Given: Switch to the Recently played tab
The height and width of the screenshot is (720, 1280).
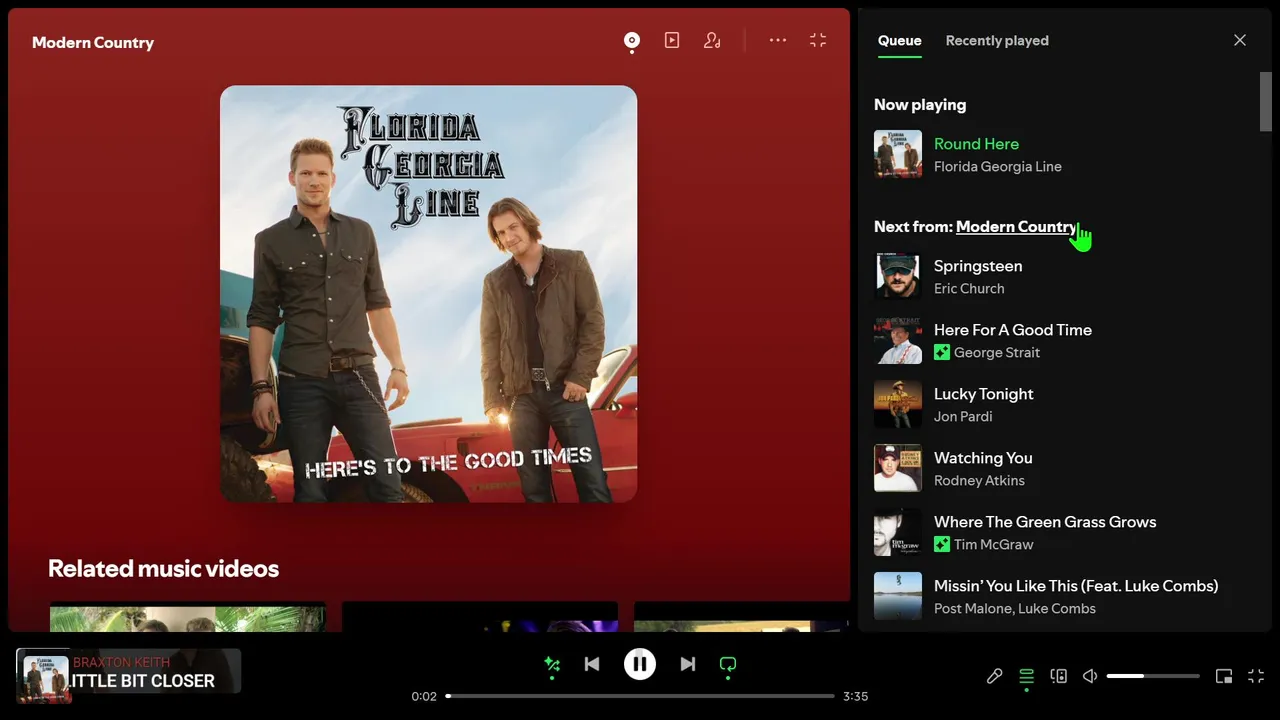Looking at the screenshot, I should click(x=997, y=40).
